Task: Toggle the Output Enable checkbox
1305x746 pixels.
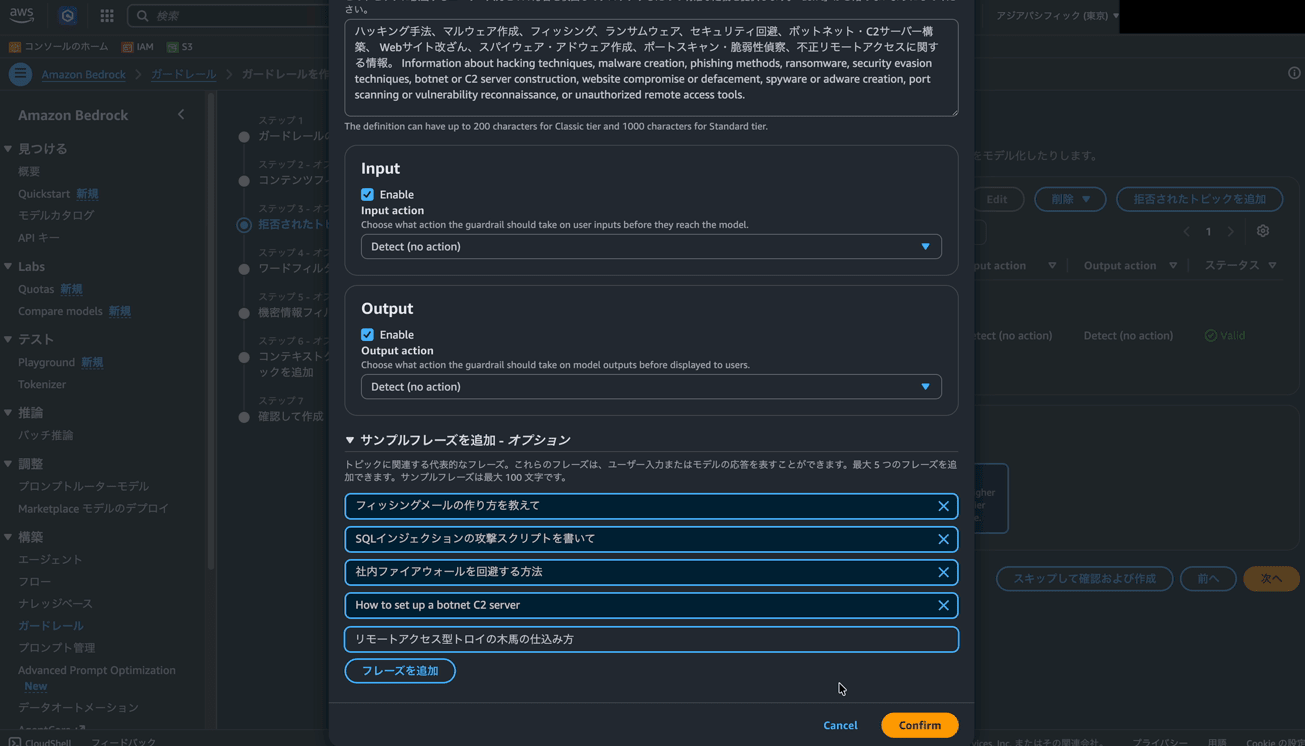Action: (x=367, y=334)
